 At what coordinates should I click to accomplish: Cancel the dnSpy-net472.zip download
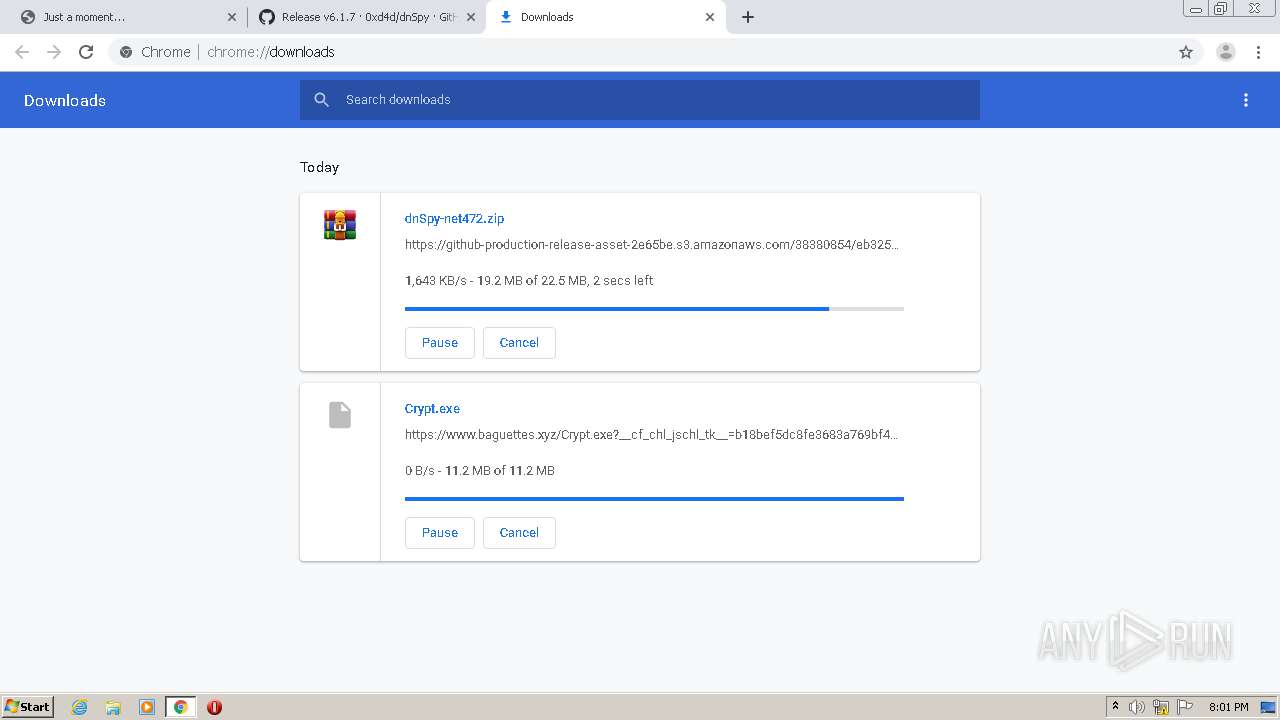click(519, 342)
